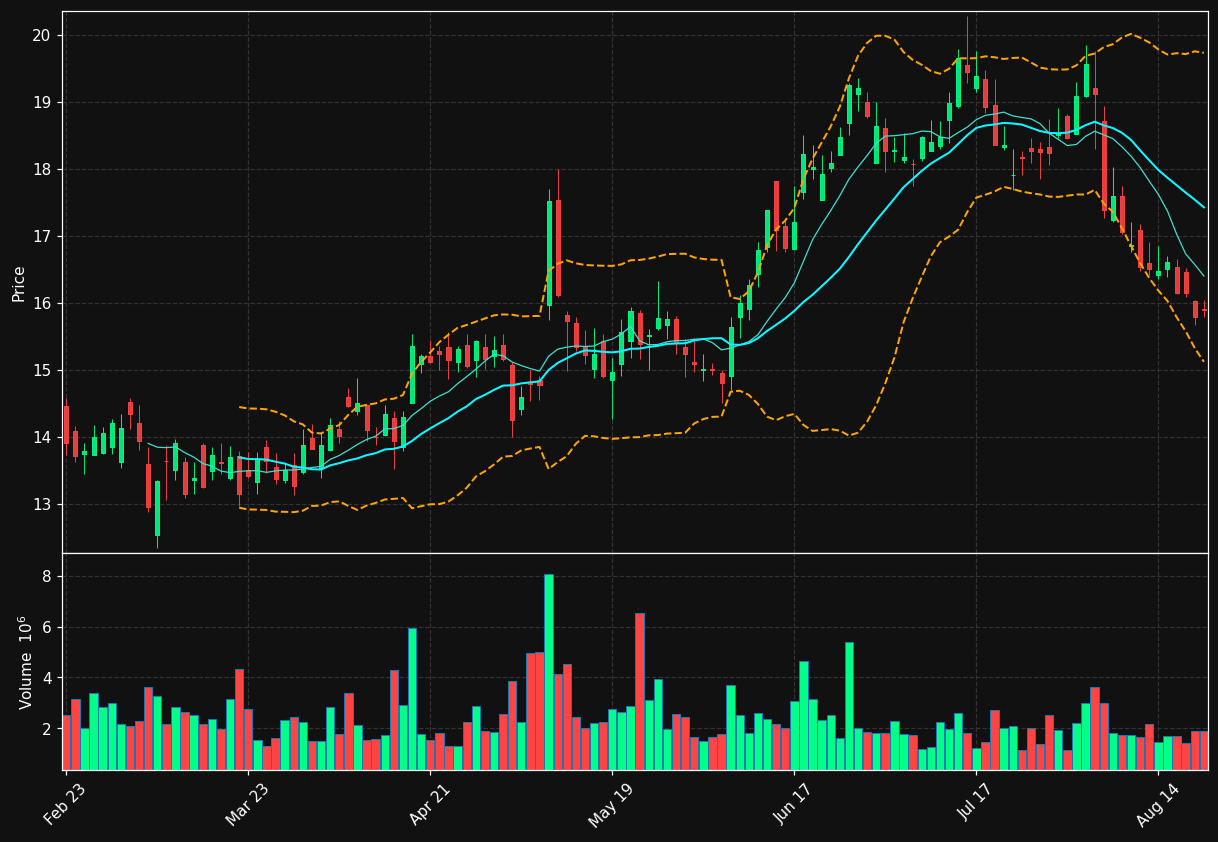The image size is (1218, 842).
Task: Click the price axis value 14
Action: [41, 437]
